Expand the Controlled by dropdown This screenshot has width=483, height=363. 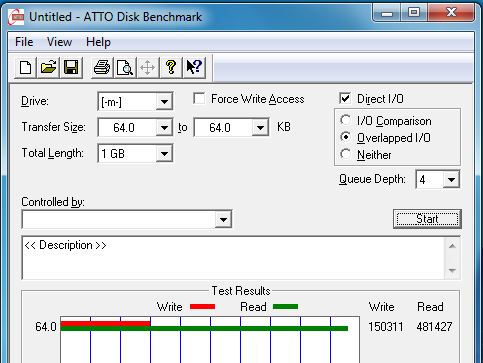click(x=223, y=219)
